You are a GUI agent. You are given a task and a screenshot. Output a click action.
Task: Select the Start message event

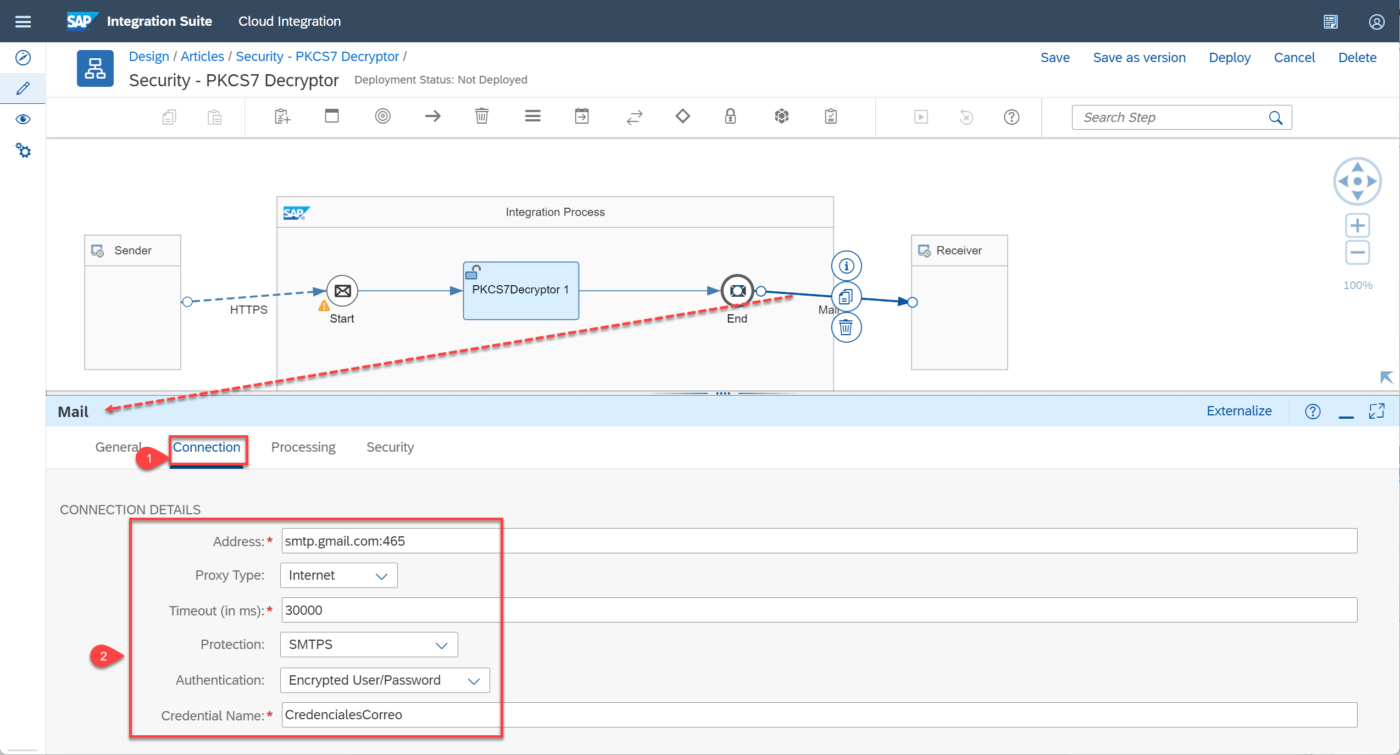[x=342, y=291]
